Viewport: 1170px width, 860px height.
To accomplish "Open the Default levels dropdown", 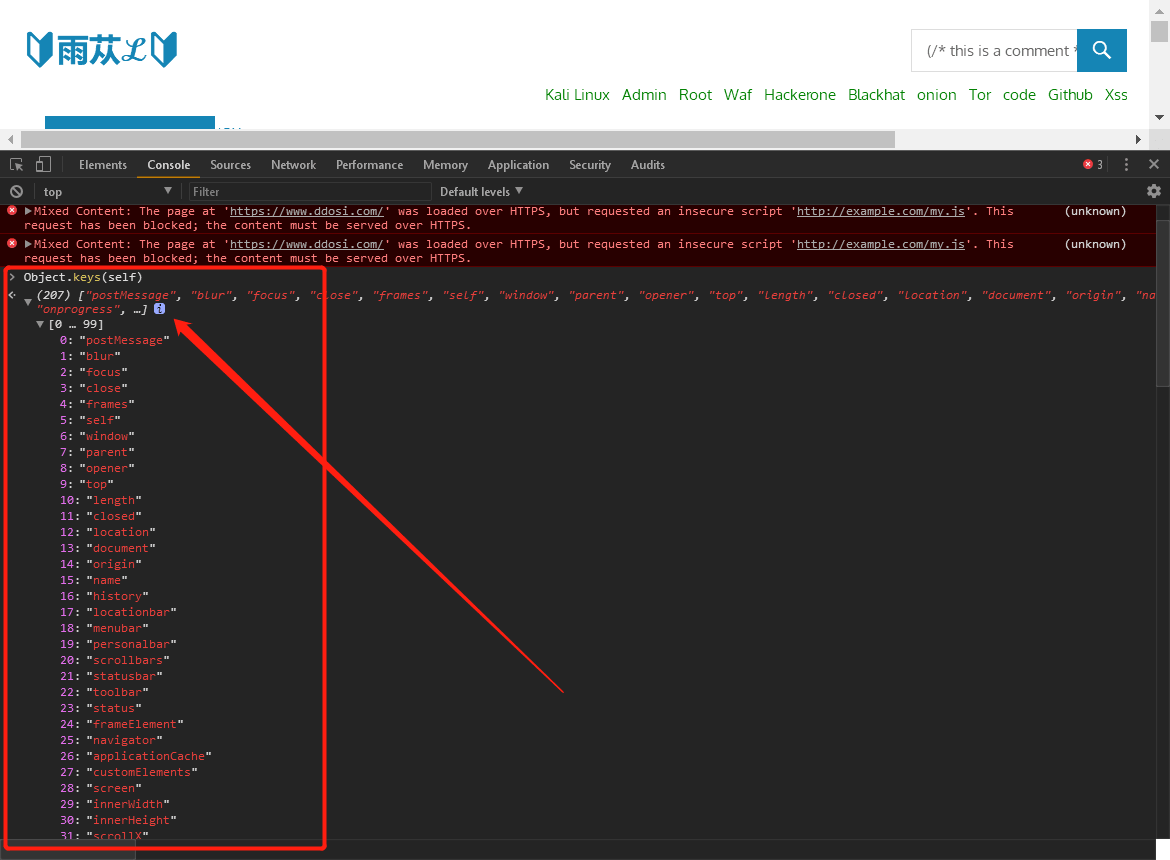I will pos(481,192).
